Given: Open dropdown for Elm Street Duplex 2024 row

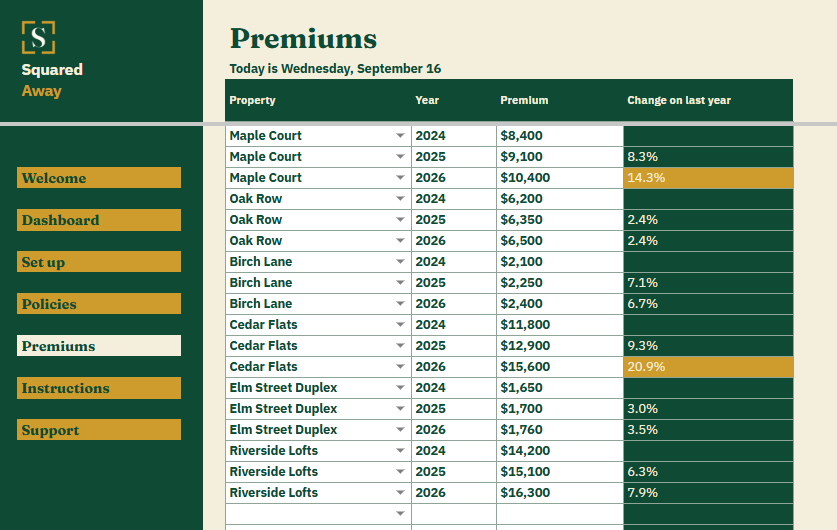Looking at the screenshot, I should pyautogui.click(x=400, y=387).
